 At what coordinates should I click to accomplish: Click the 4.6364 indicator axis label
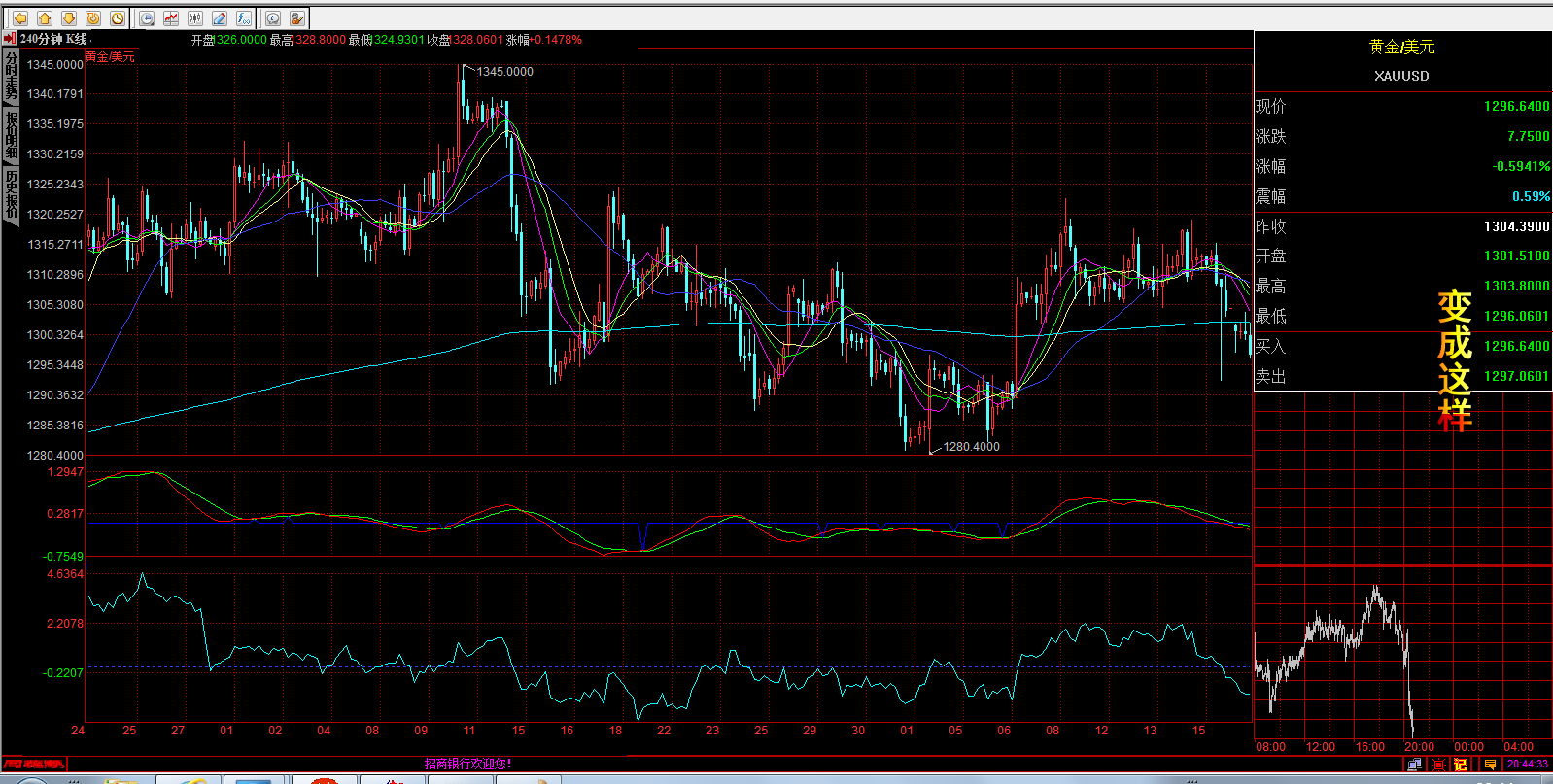65,574
